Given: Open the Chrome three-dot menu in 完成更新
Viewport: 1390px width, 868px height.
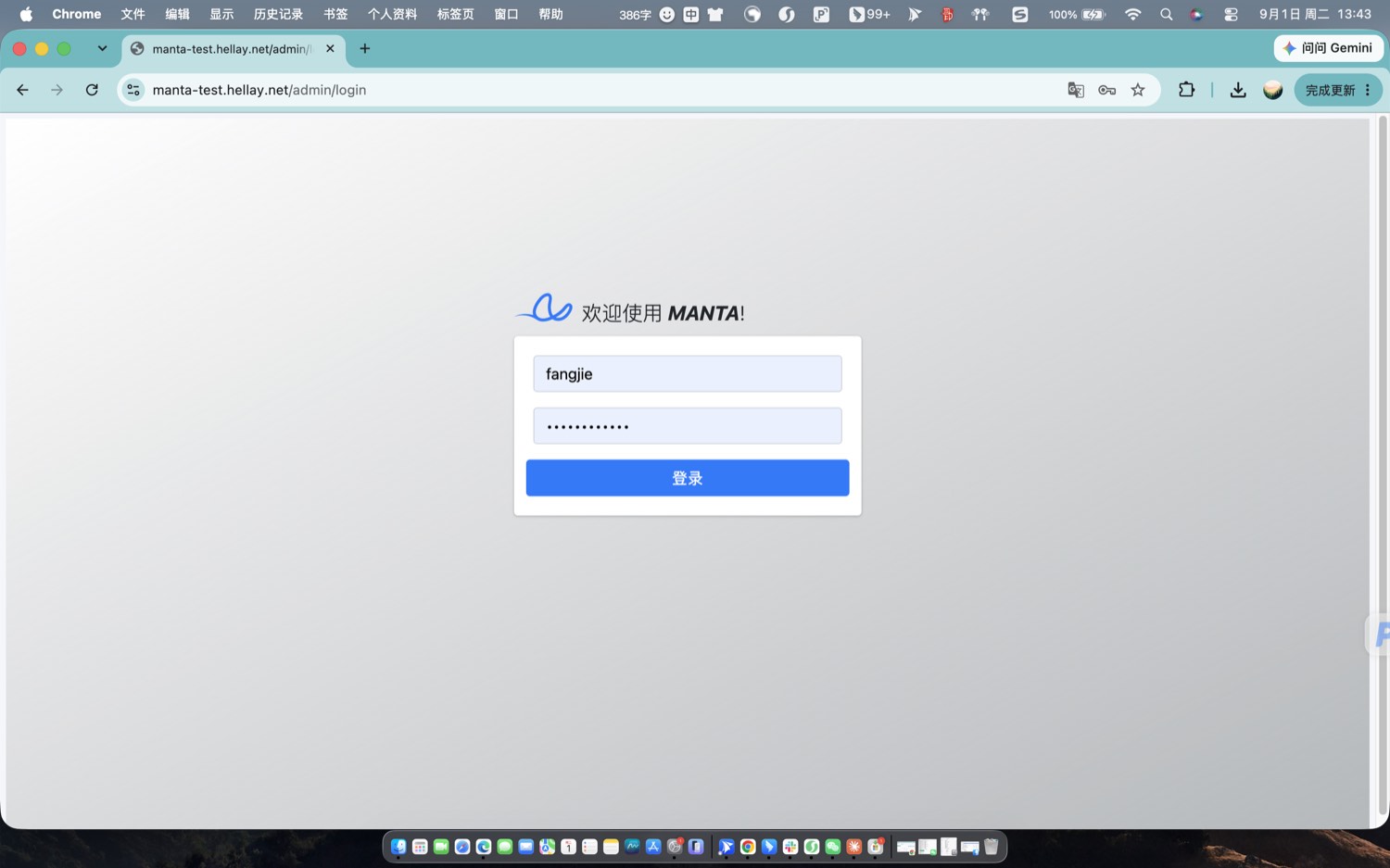Looking at the screenshot, I should coord(1368,90).
